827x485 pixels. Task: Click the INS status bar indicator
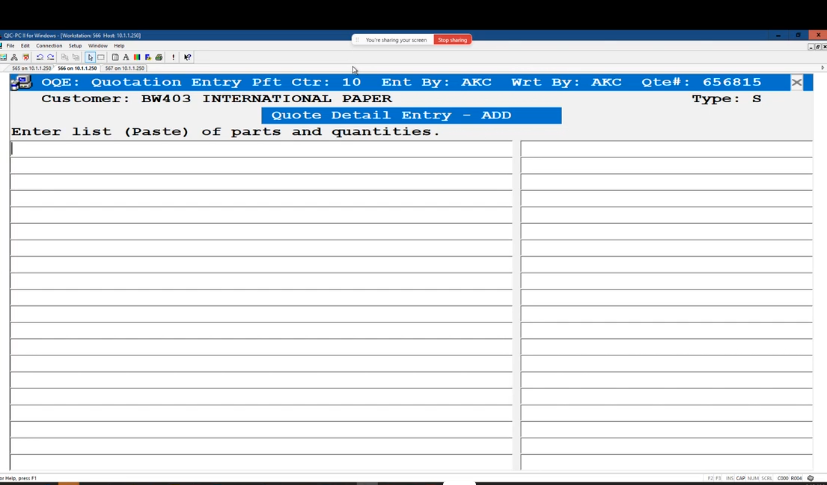(729, 478)
